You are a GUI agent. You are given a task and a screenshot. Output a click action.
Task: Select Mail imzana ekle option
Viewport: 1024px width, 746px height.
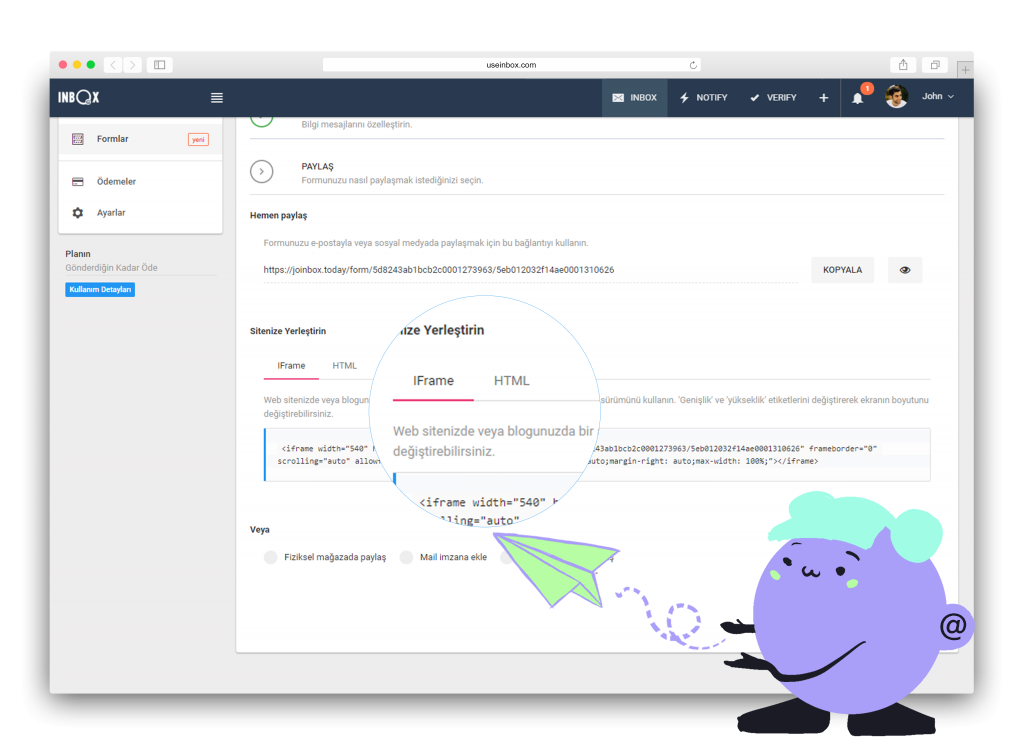tap(444, 557)
